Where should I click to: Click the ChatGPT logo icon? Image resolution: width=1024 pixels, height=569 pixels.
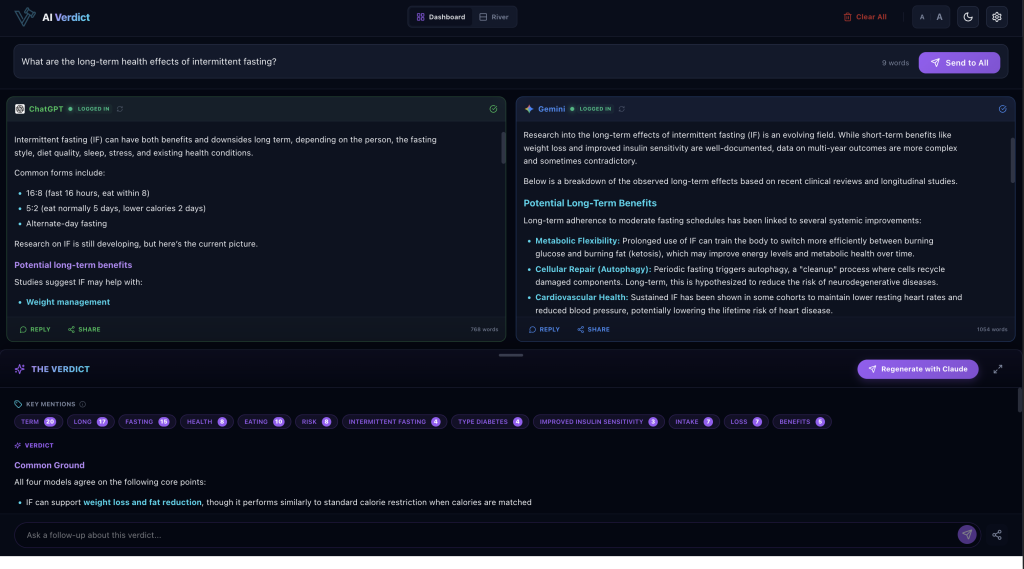click(x=20, y=109)
